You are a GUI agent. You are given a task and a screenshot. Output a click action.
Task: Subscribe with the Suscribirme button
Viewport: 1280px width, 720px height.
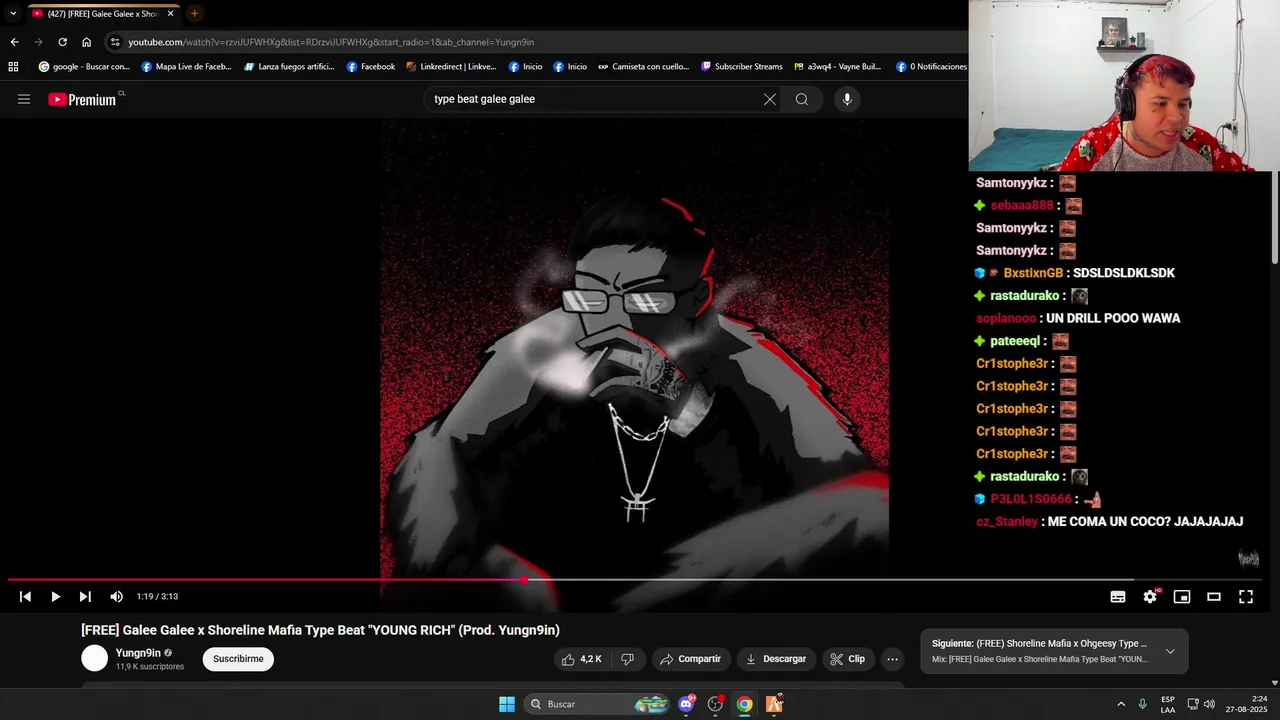tap(238, 659)
